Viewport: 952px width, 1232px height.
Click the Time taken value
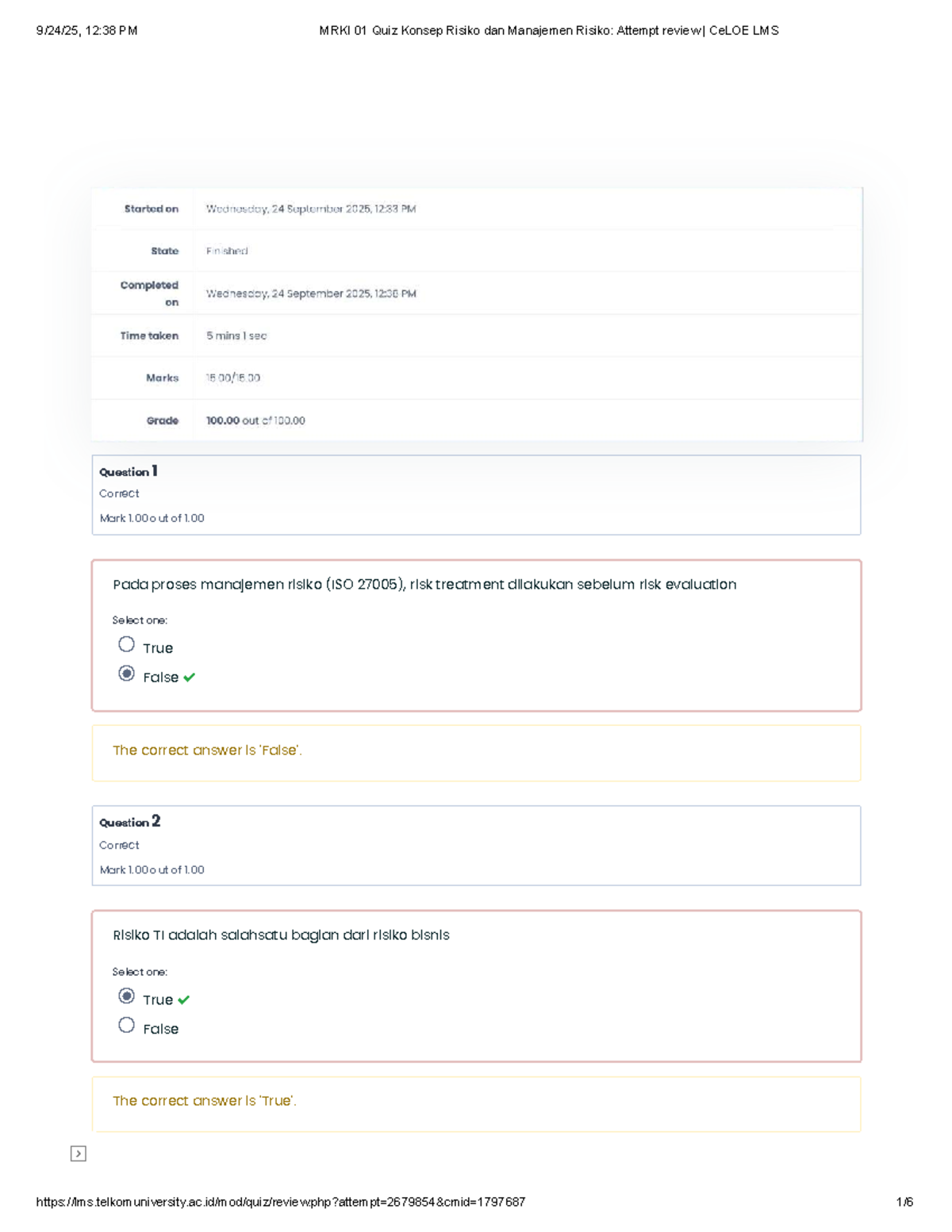(236, 336)
